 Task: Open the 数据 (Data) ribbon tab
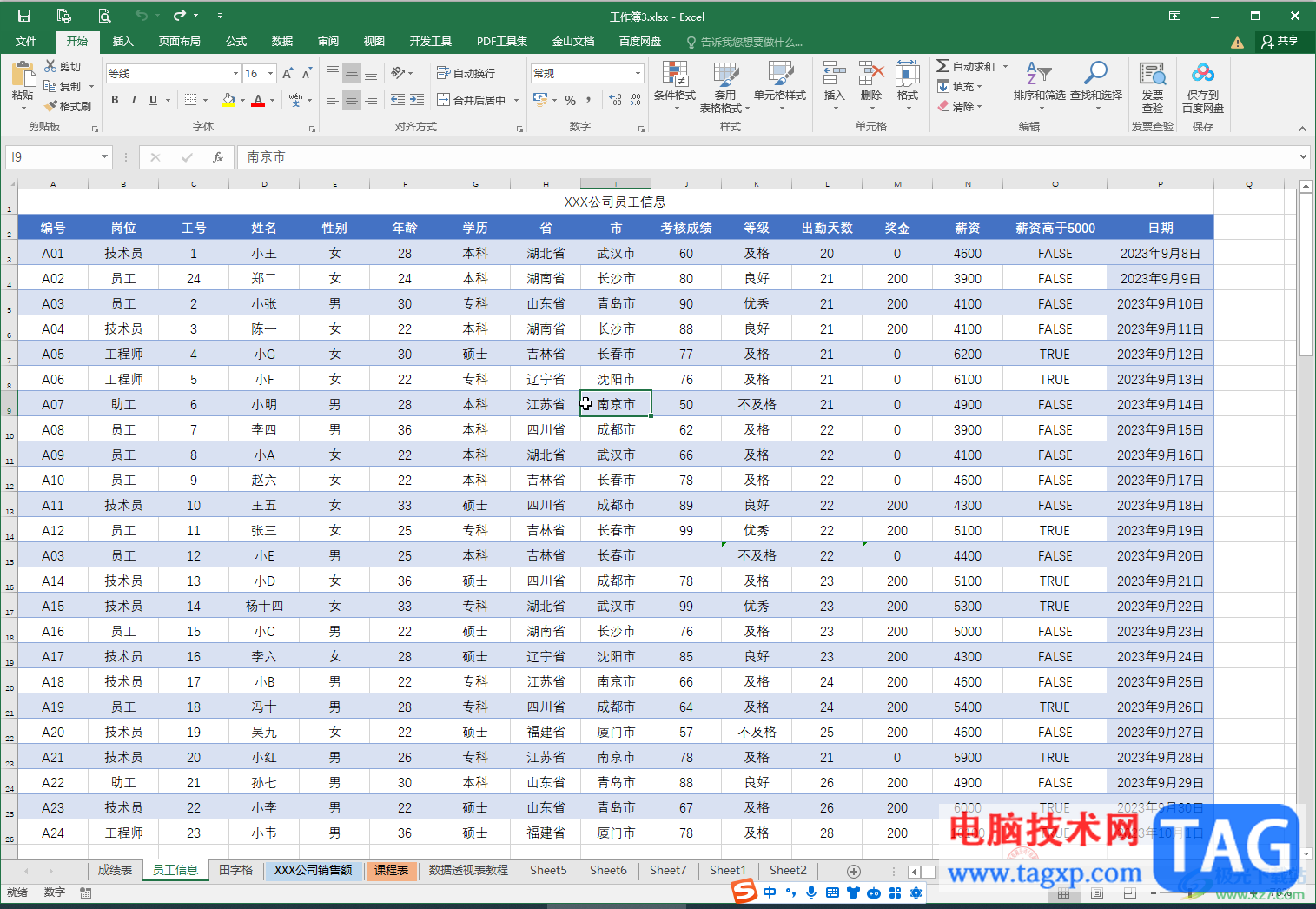(x=281, y=42)
